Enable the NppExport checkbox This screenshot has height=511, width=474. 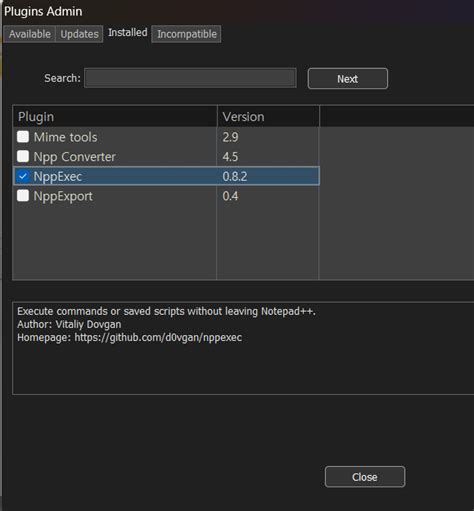[23, 196]
